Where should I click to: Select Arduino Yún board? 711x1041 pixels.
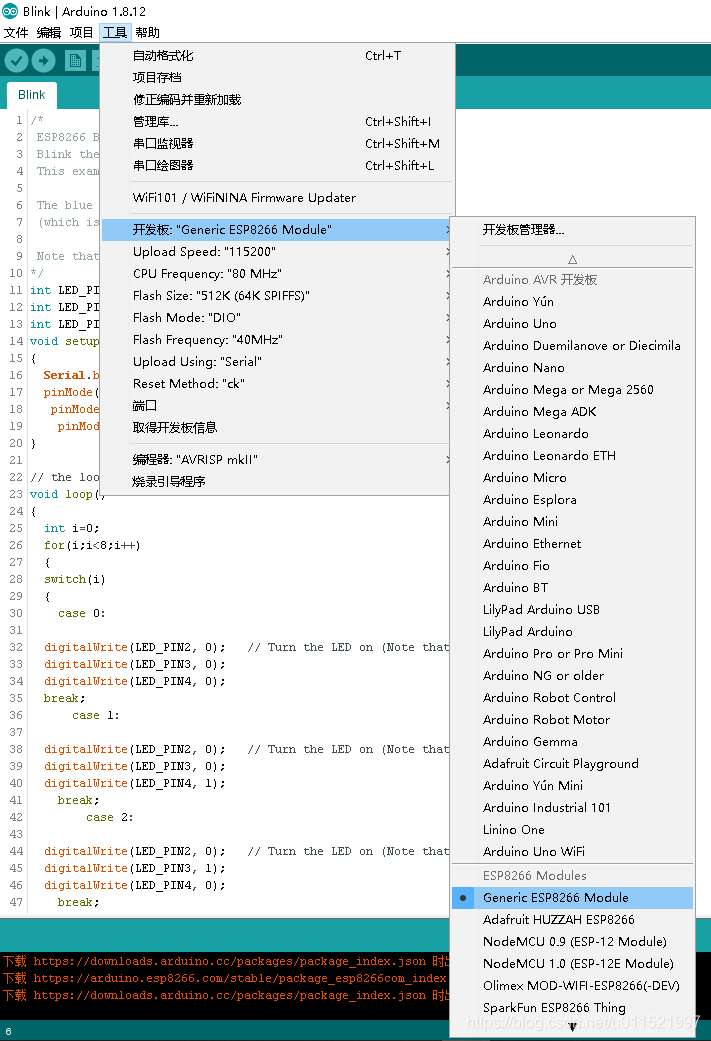click(x=572, y=301)
